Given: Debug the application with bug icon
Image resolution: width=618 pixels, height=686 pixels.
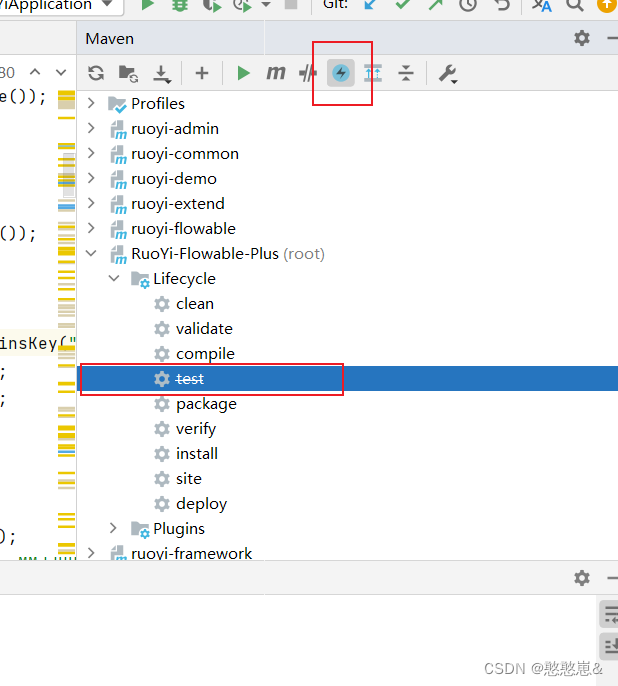Looking at the screenshot, I should (180, 5).
